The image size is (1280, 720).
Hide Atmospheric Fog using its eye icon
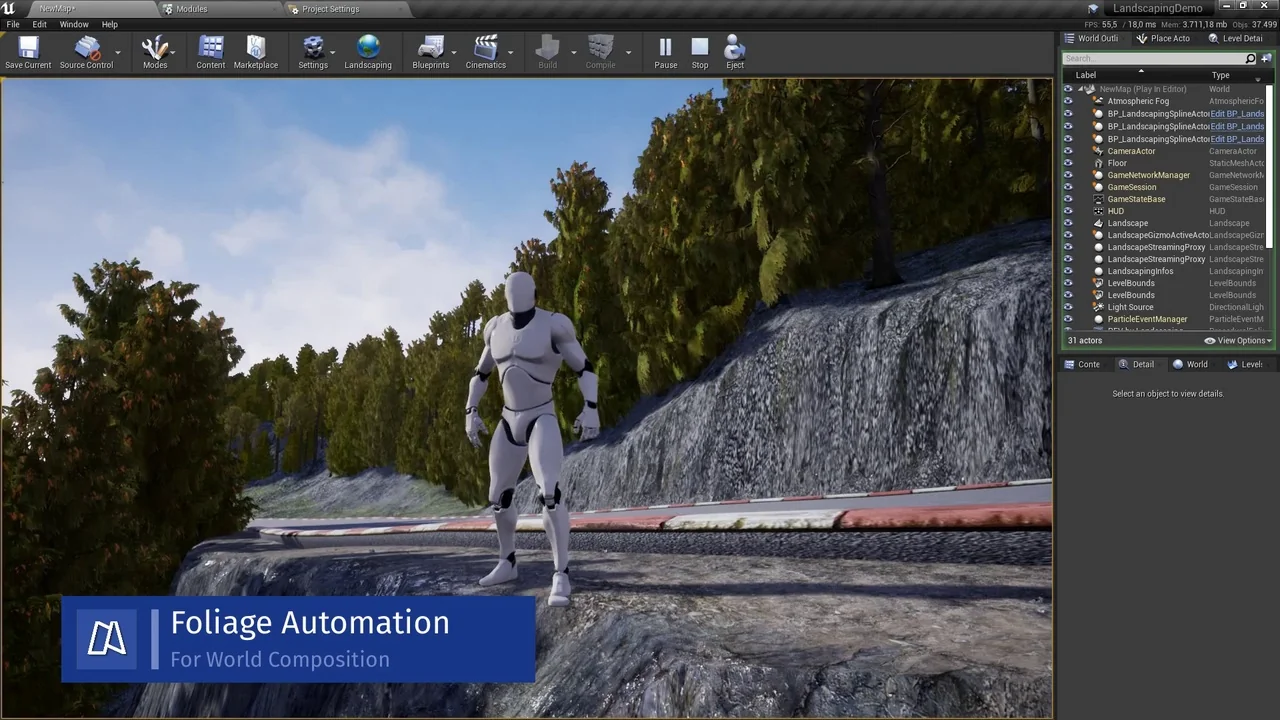pos(1068,101)
